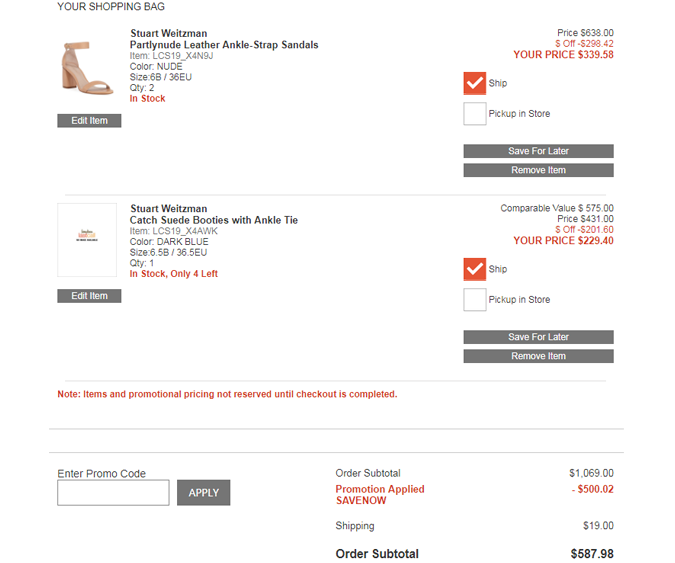The image size is (675, 563).
Task: Save the leather sandals for later
Action: (538, 151)
